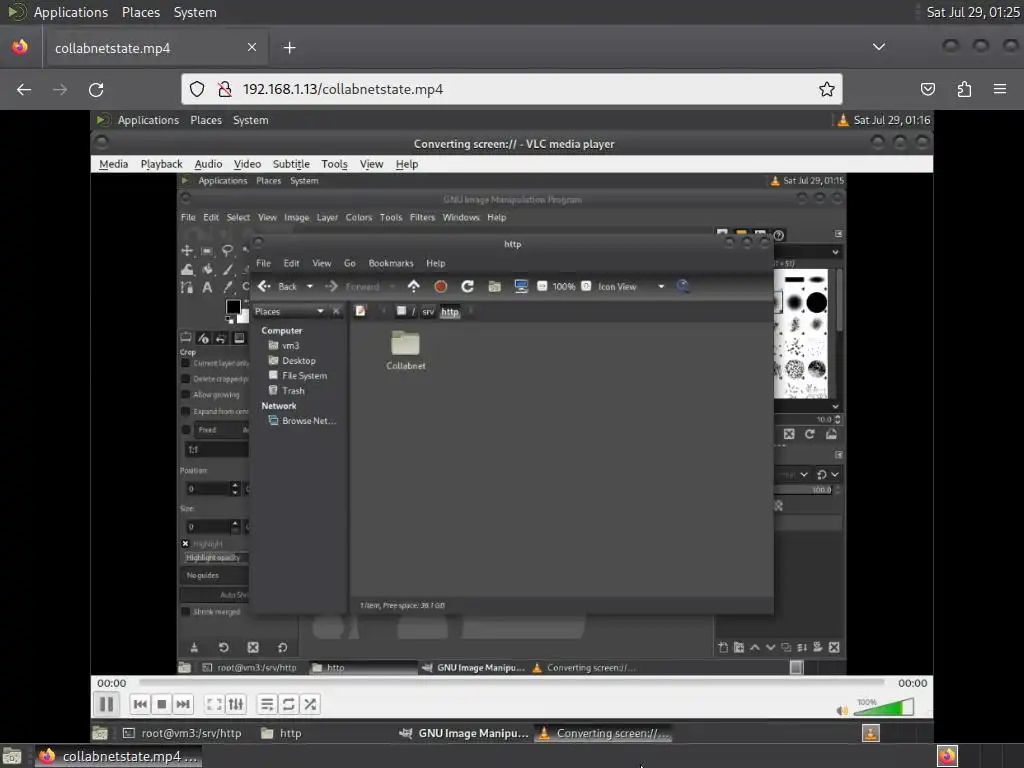Pause playback in VLC controls
This screenshot has height=768, width=1024.
(x=106, y=704)
